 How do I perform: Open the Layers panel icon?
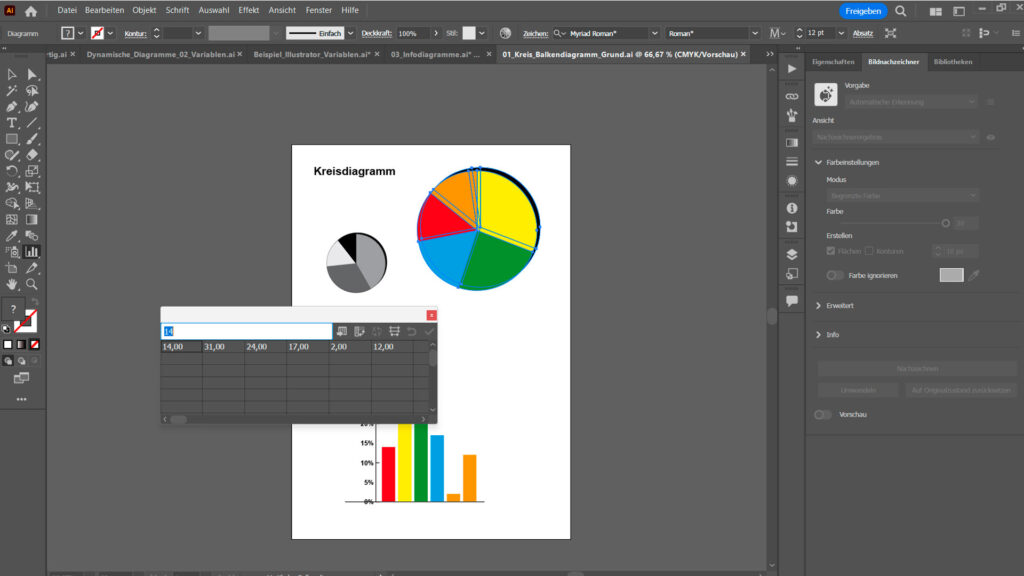(792, 255)
